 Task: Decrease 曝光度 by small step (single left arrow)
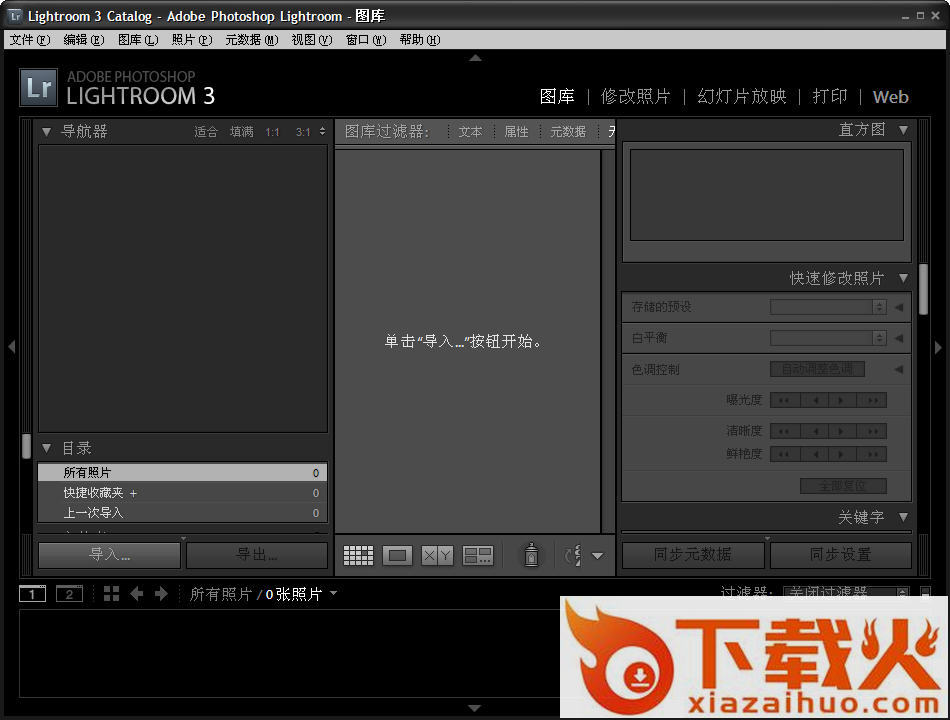[x=814, y=400]
